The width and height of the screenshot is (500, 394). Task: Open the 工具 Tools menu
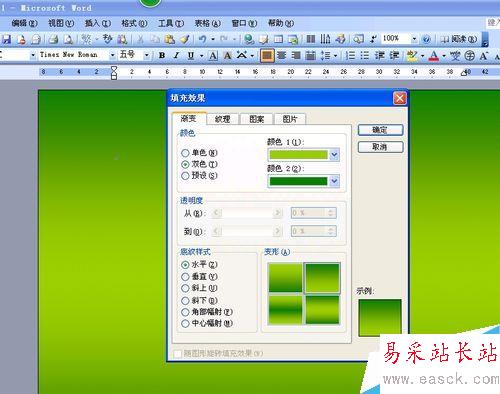pos(171,23)
